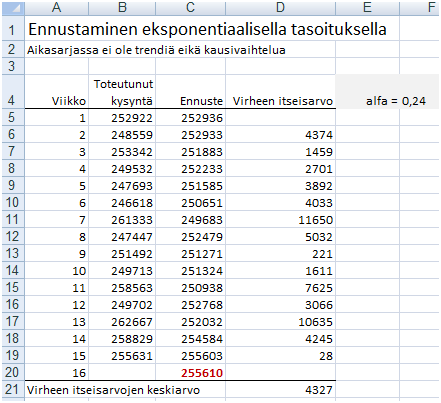Click the 'Toteutunut kysyntä' header cell
Image resolution: width=441 pixels, height=403 pixels.
pyautogui.click(x=122, y=92)
